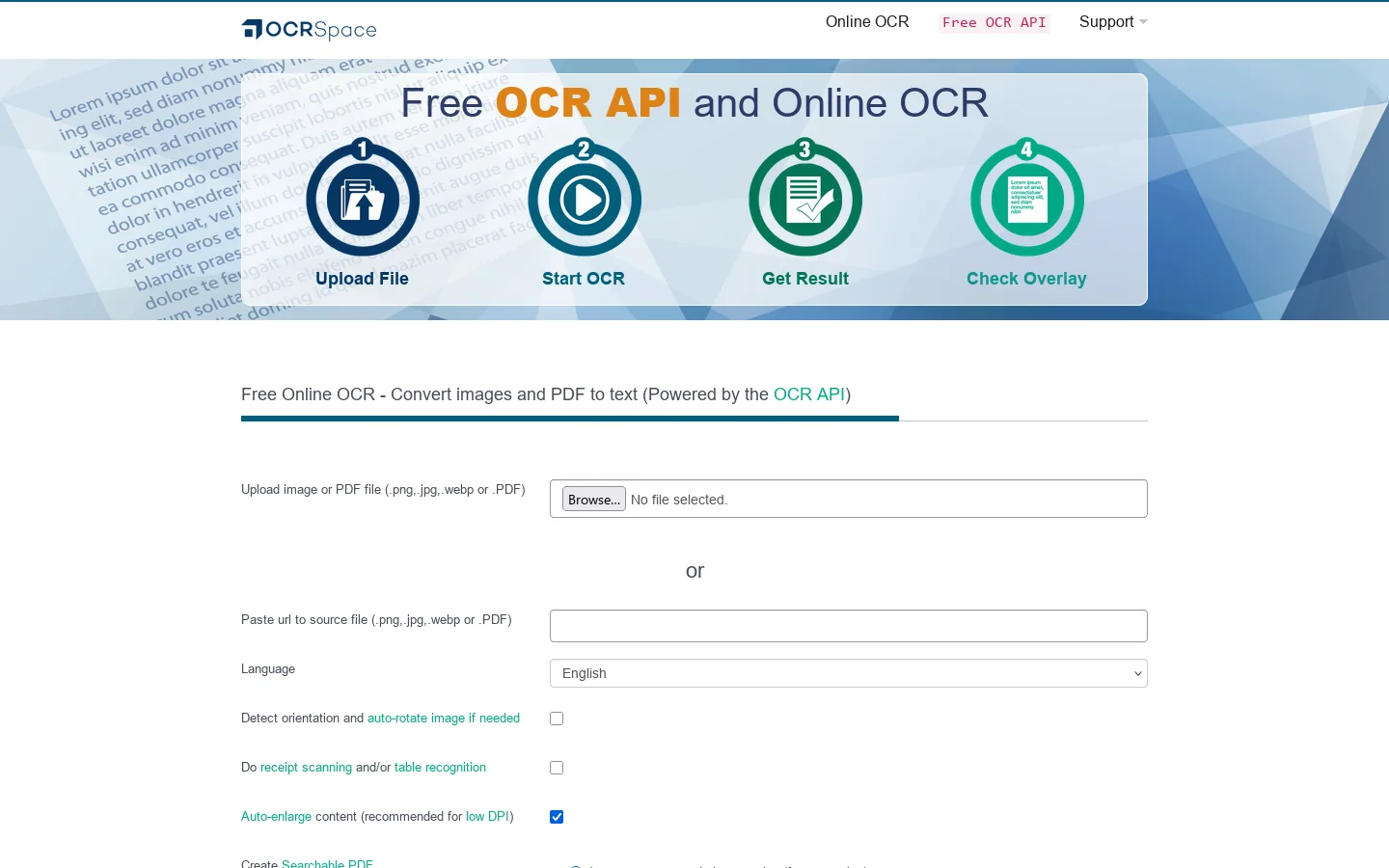
Task: Click the OCRSpace logo
Action: pos(309,30)
